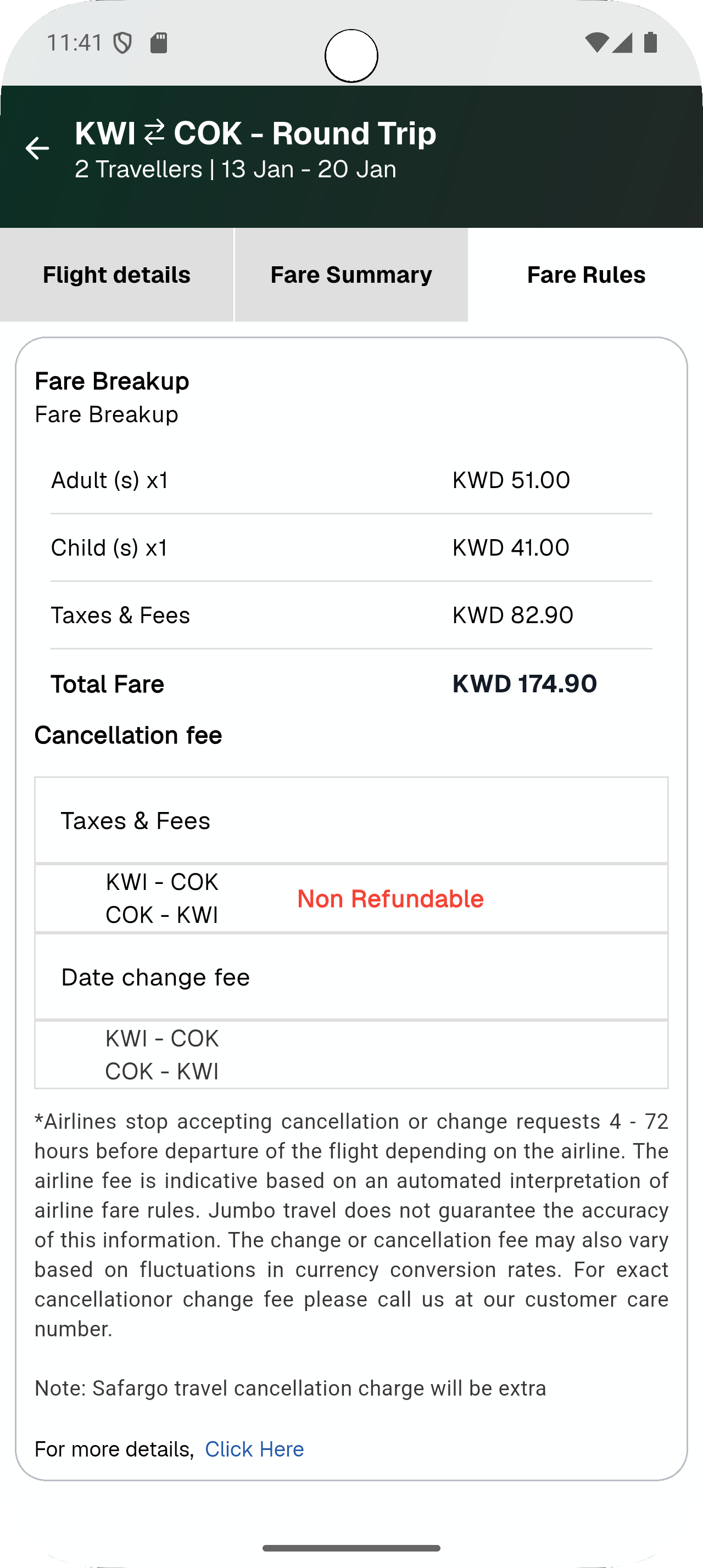Open the Fare Summary tab
Screen dimensions: 703x1568
[351, 275]
